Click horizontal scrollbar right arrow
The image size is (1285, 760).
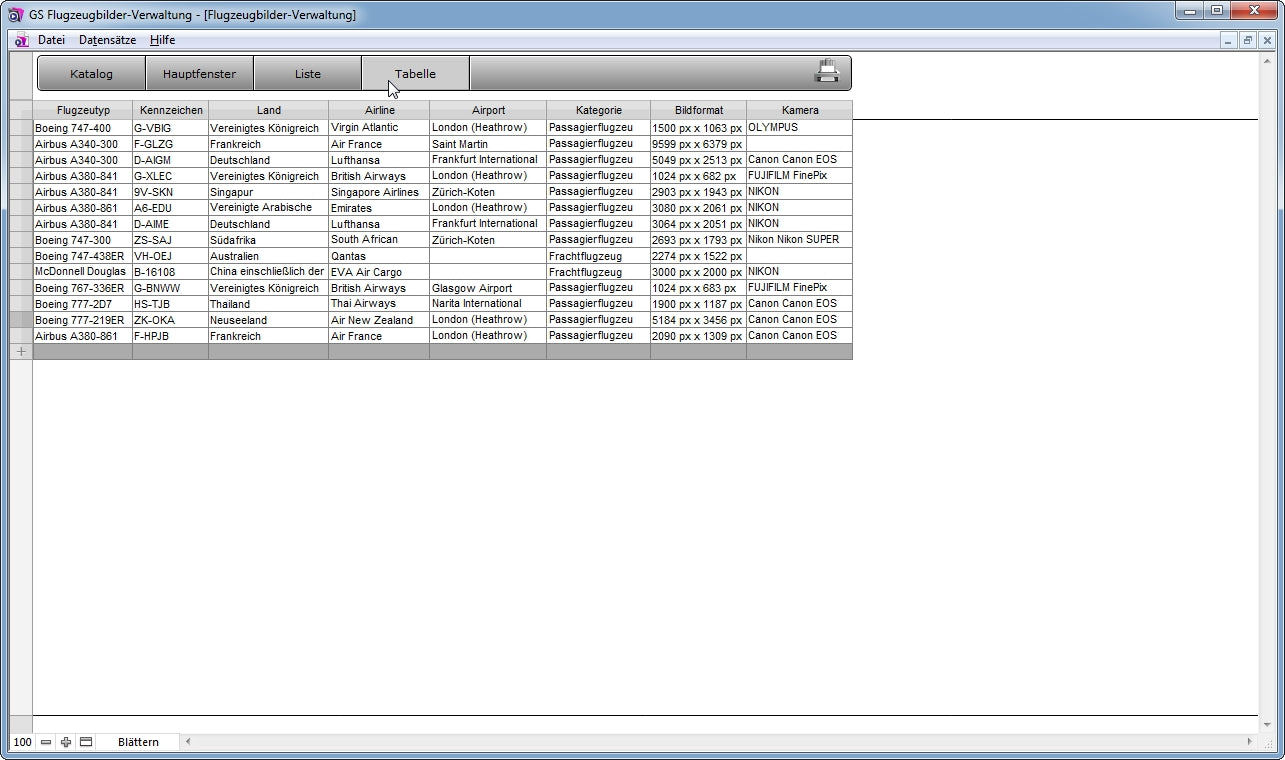tap(1249, 742)
